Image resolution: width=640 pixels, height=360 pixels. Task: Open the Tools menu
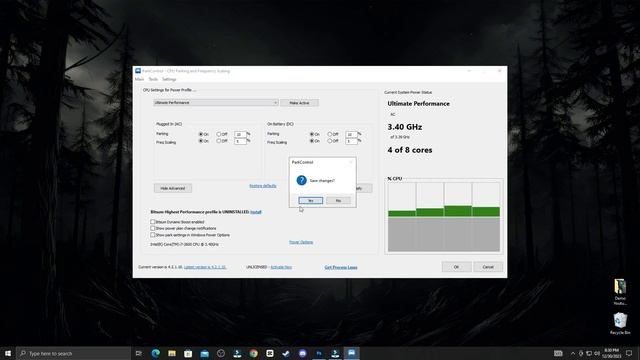coord(153,79)
